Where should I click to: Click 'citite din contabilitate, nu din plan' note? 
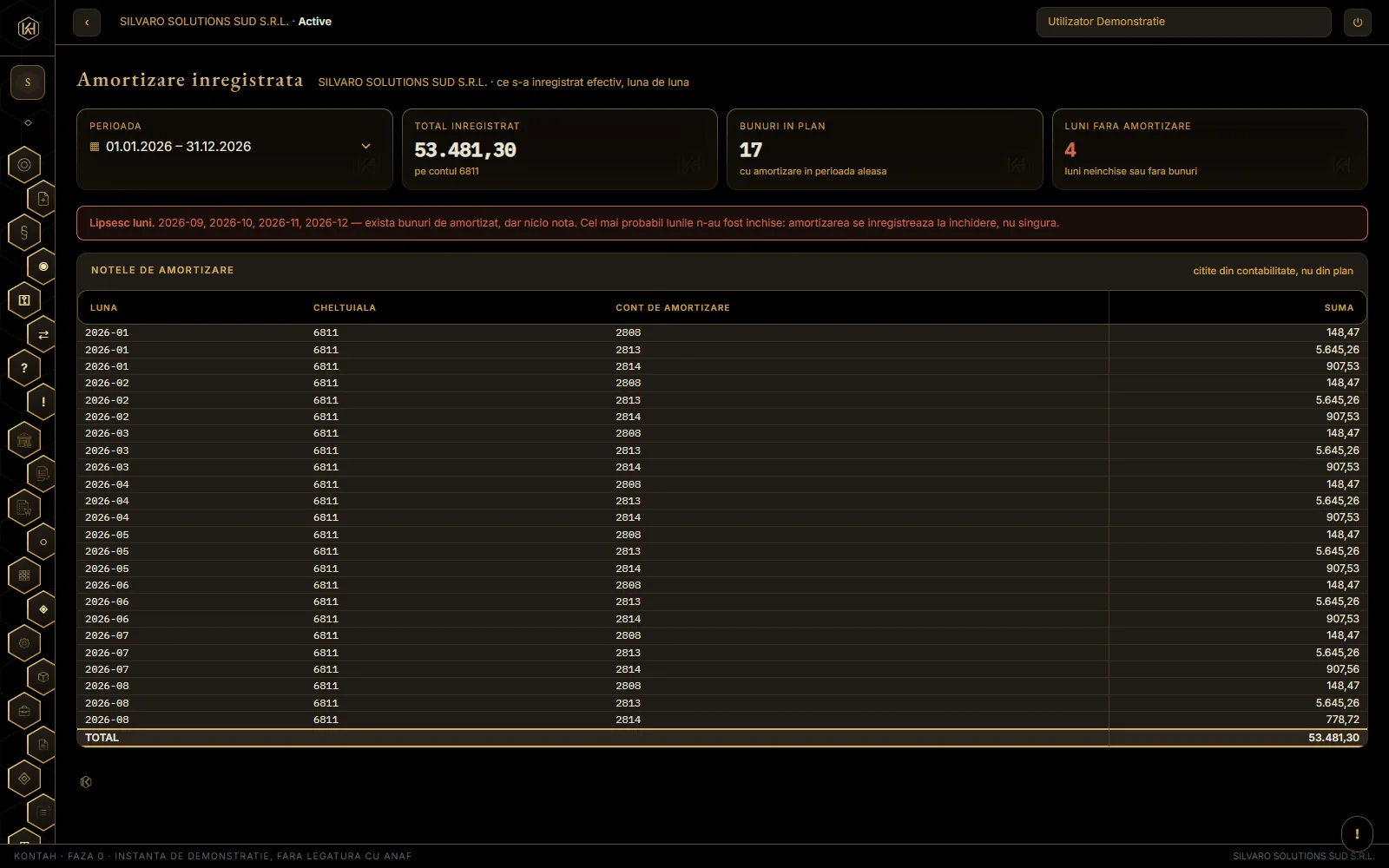point(1273,271)
